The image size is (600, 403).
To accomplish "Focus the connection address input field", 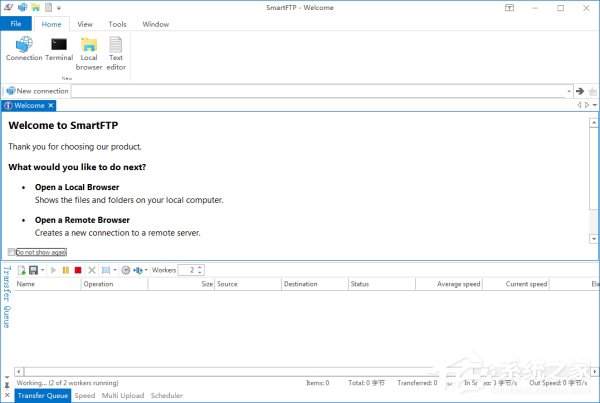I will point(318,91).
